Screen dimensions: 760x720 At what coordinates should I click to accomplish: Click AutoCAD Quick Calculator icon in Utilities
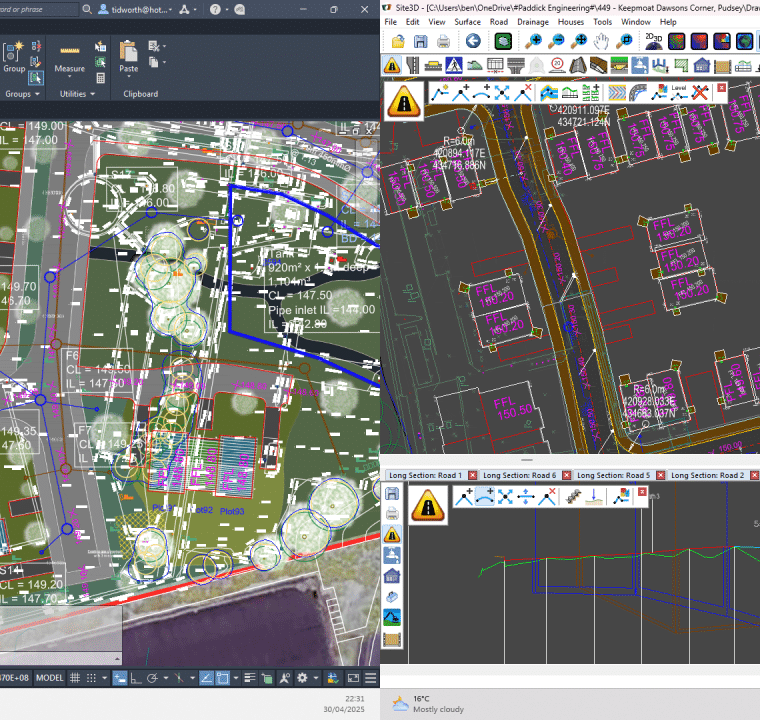click(x=101, y=78)
